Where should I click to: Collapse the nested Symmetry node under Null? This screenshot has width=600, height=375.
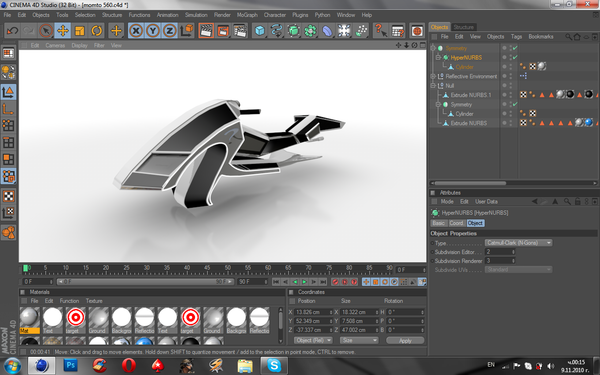[438, 104]
